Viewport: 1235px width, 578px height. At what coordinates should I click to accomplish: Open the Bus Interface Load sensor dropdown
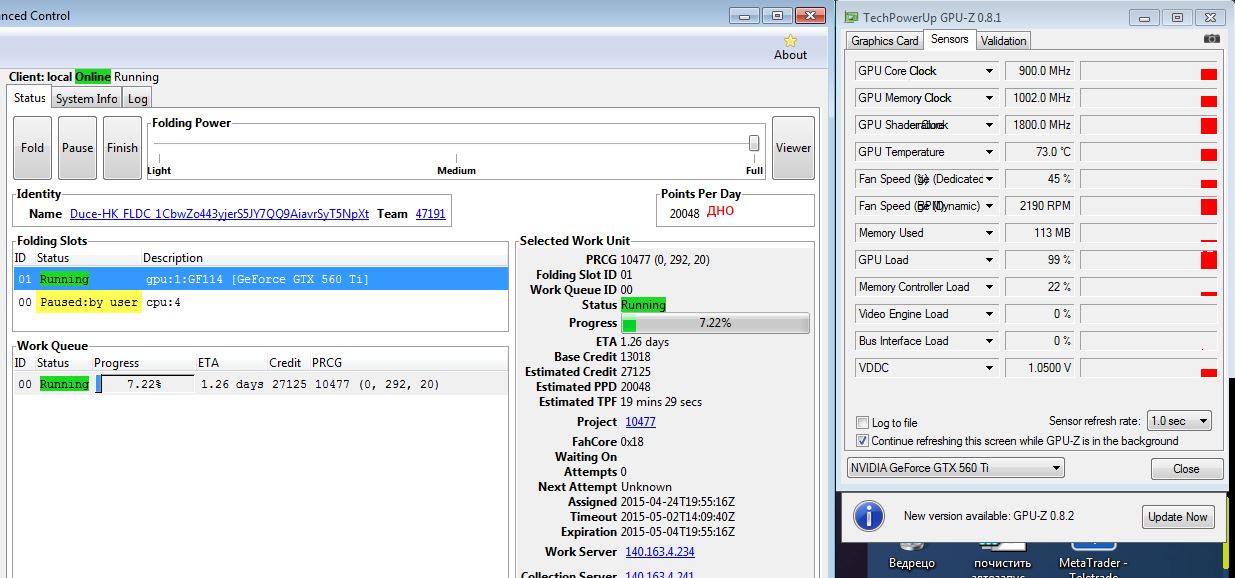pyautogui.click(x=989, y=341)
